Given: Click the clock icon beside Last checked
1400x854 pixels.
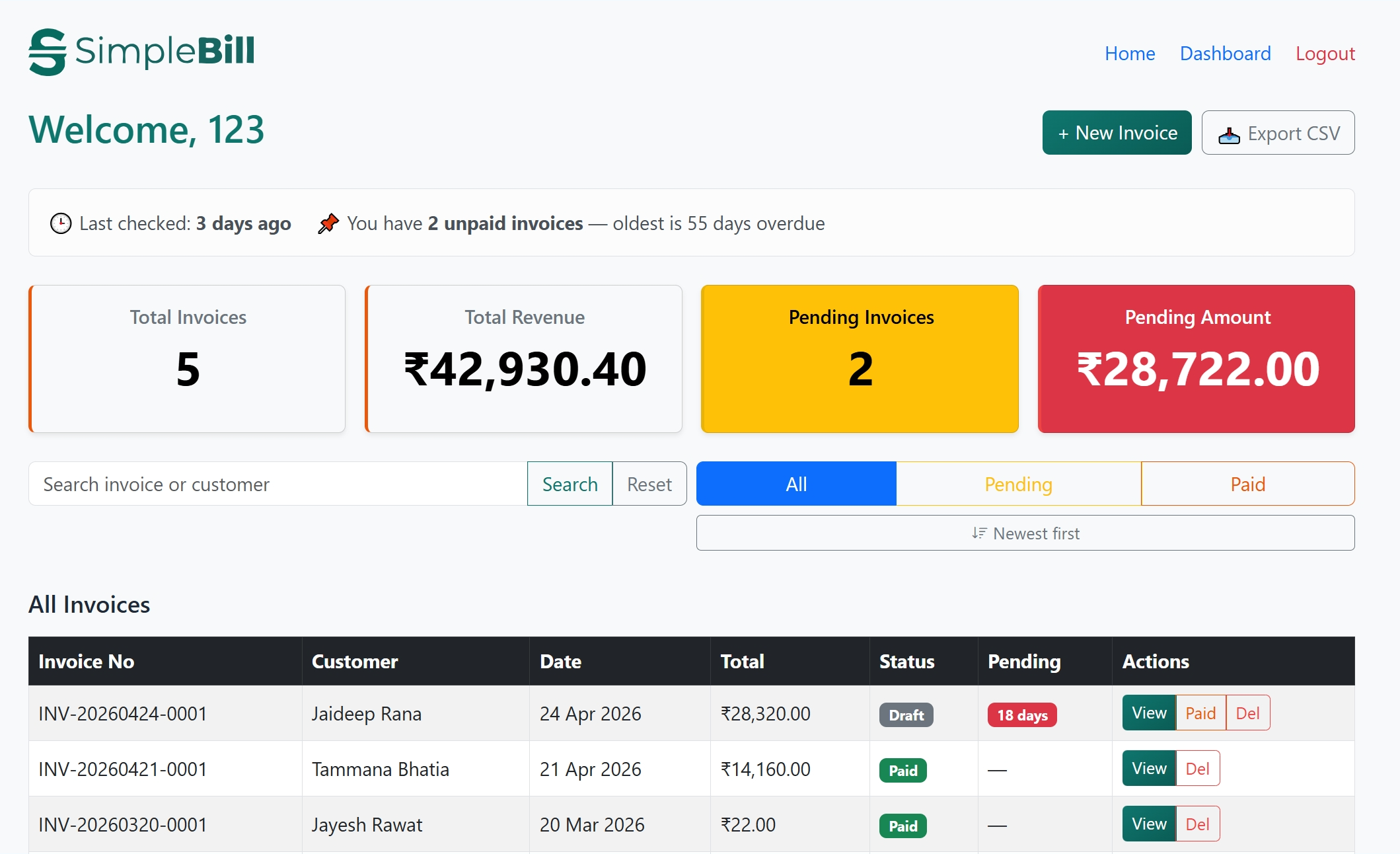Looking at the screenshot, I should tap(61, 223).
